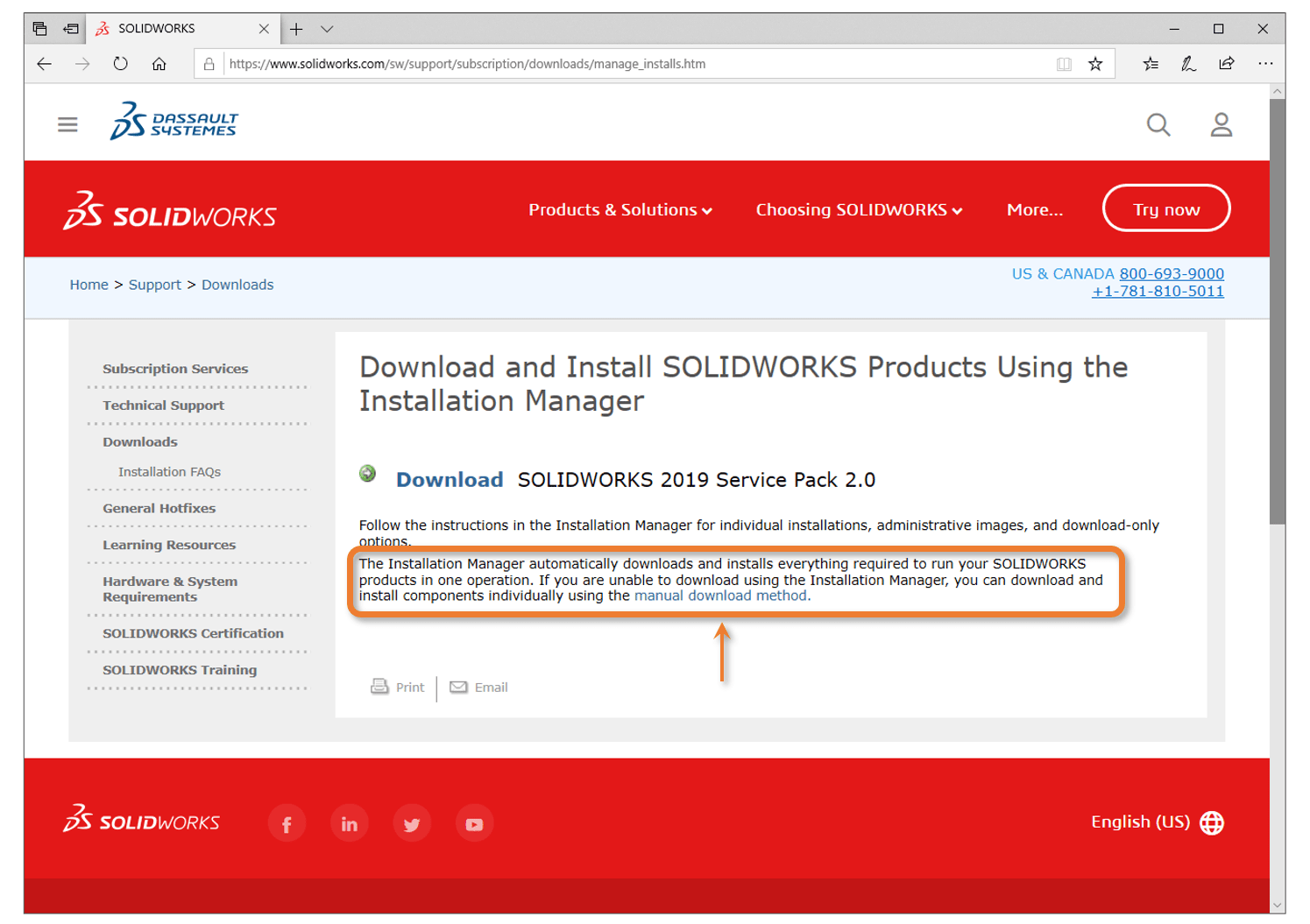The width and height of the screenshot is (1310, 924).
Task: Open the More... menu item
Action: point(1035,210)
